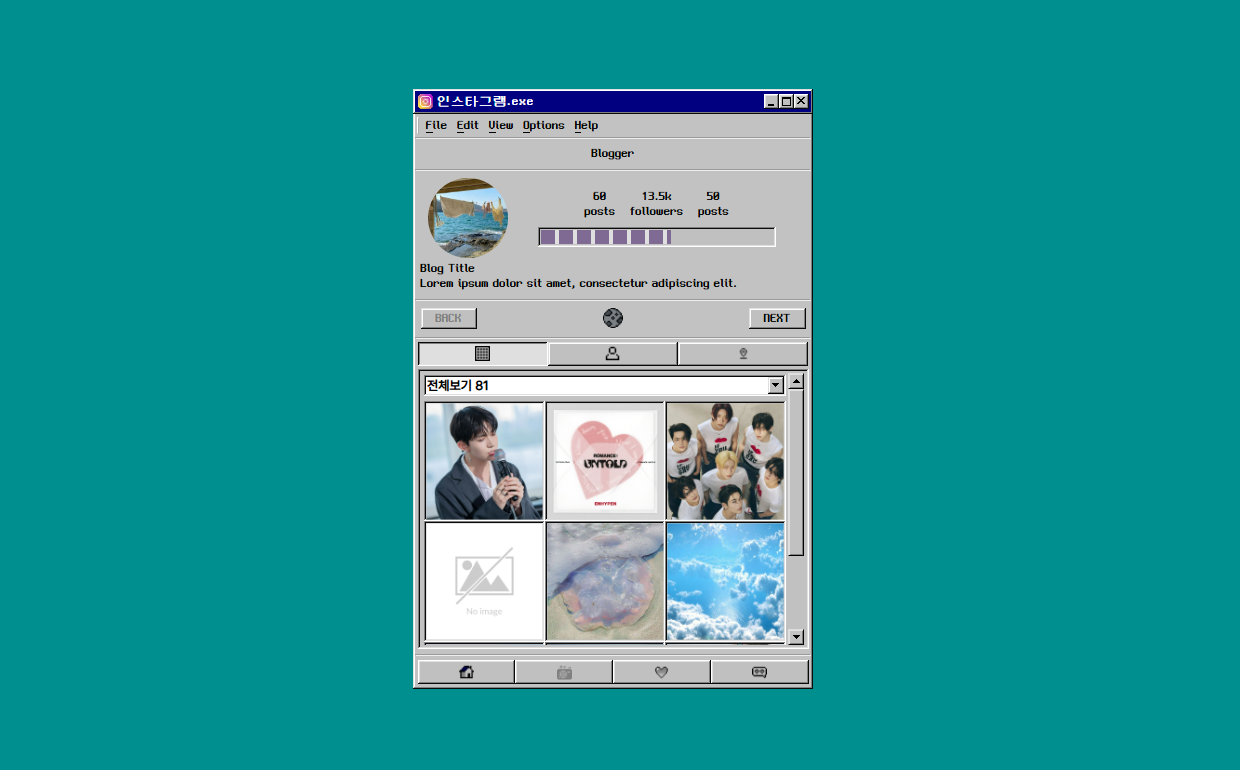Click the 60 posts count
The height and width of the screenshot is (770, 1240).
600,204
